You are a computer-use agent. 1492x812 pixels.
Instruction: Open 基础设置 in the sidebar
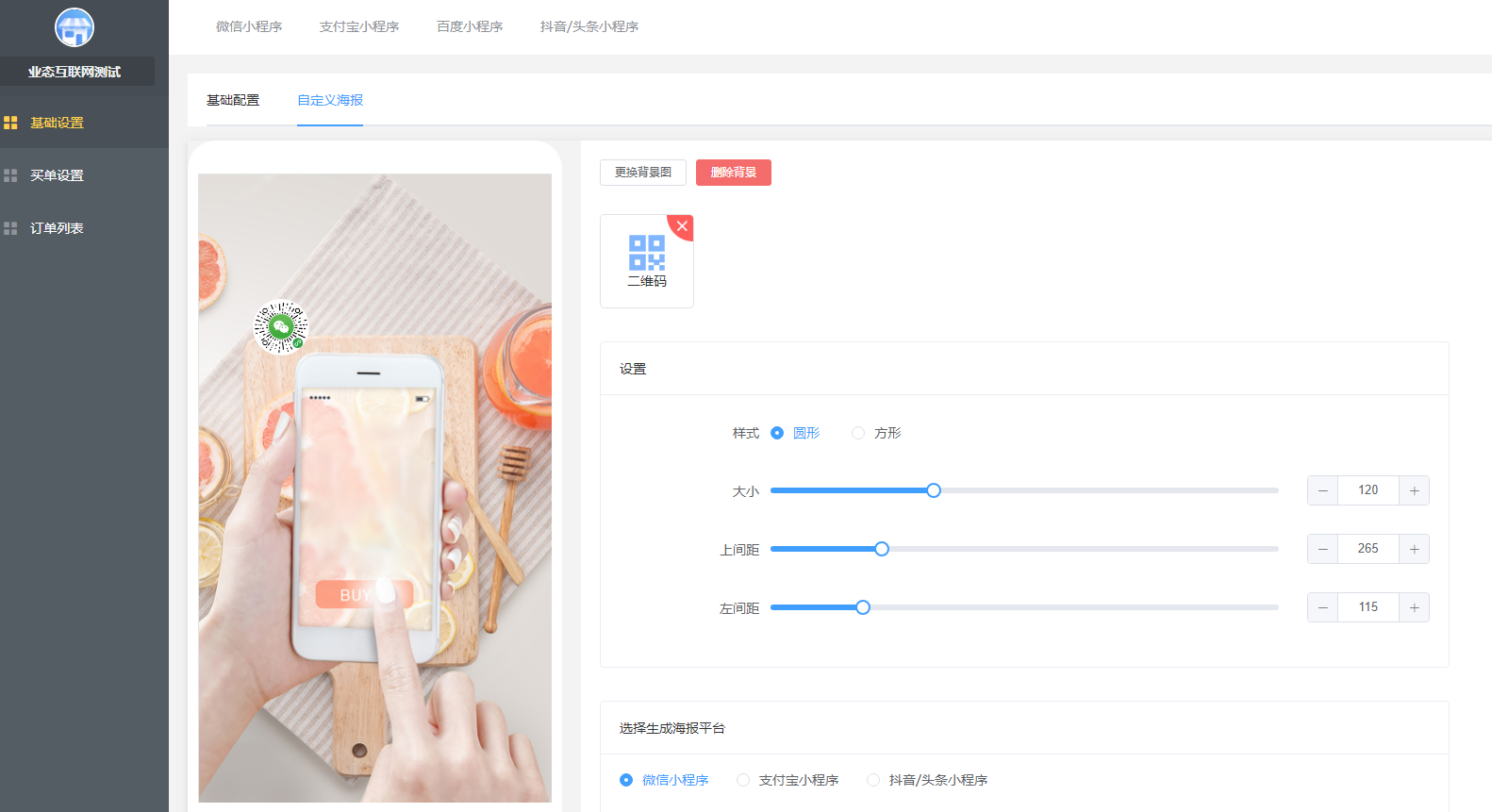pyautogui.click(x=84, y=123)
